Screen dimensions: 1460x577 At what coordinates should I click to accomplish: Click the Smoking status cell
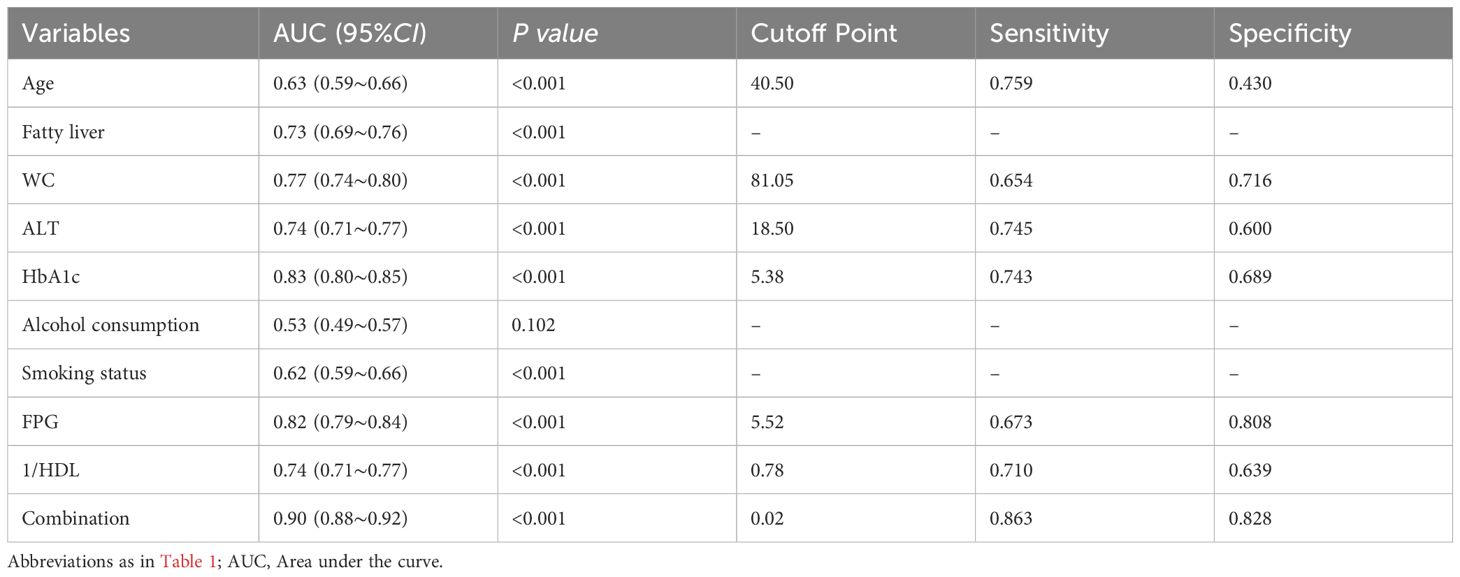tap(84, 373)
